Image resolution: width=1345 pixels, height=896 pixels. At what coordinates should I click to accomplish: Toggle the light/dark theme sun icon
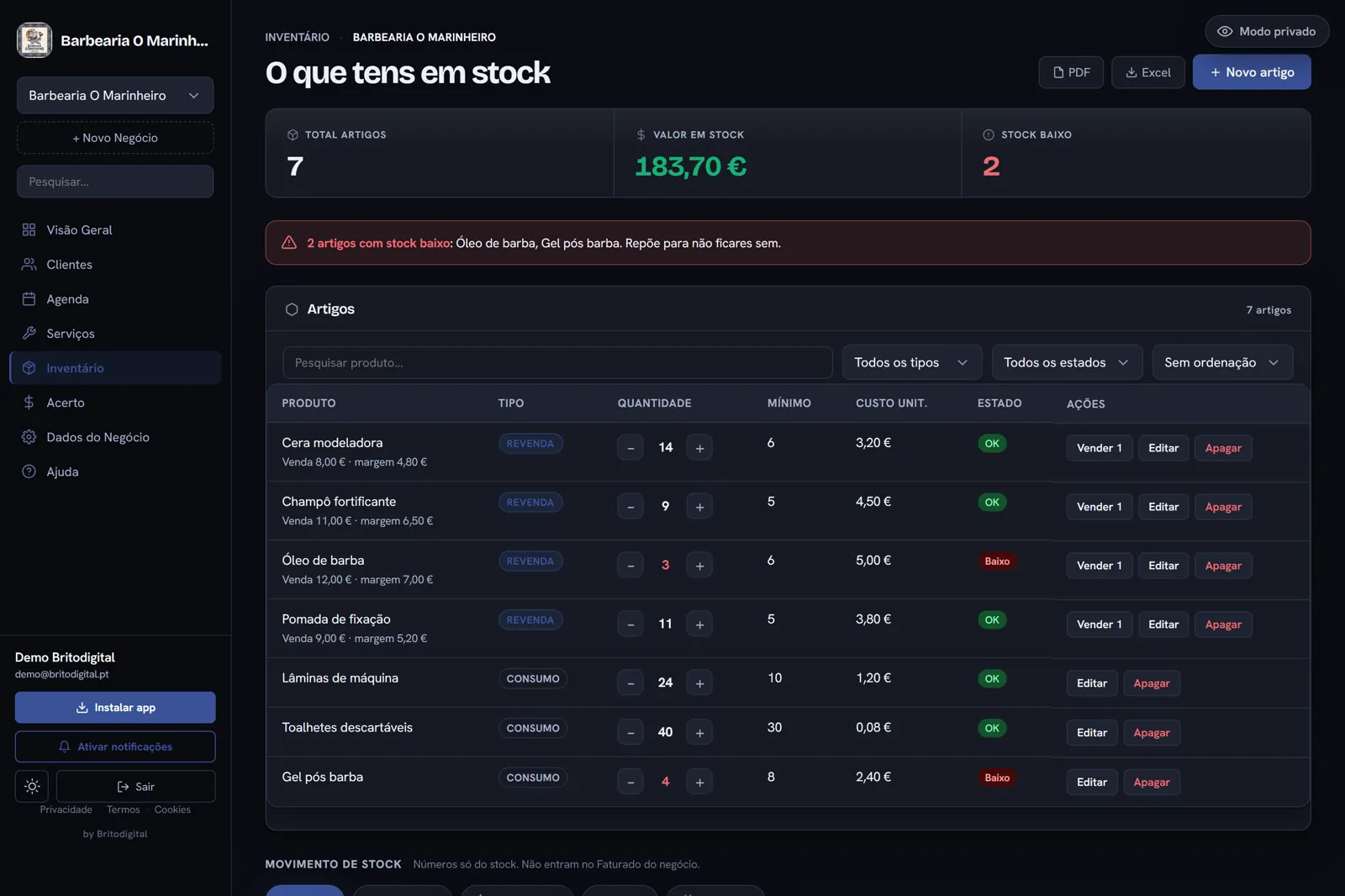click(32, 787)
